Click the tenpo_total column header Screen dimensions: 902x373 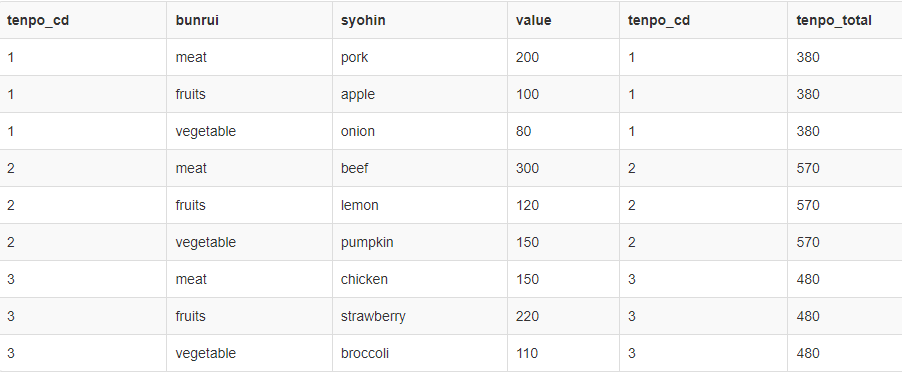[x=844, y=20]
